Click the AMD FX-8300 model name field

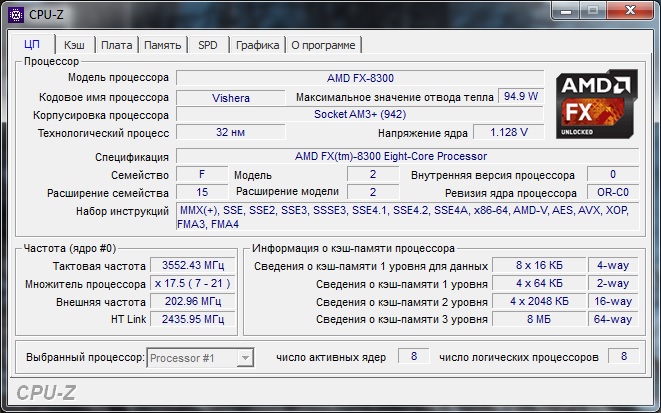pyautogui.click(x=360, y=78)
